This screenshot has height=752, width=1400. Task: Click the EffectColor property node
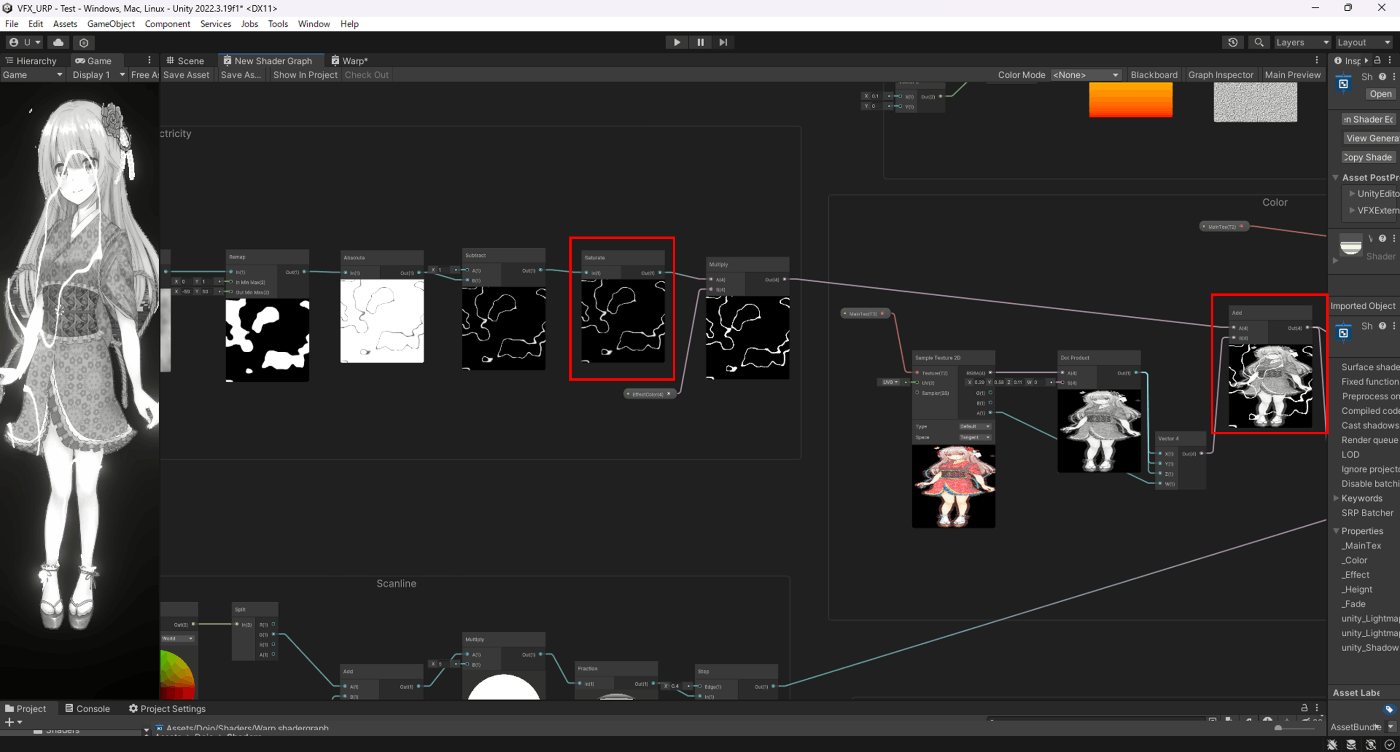coord(650,394)
